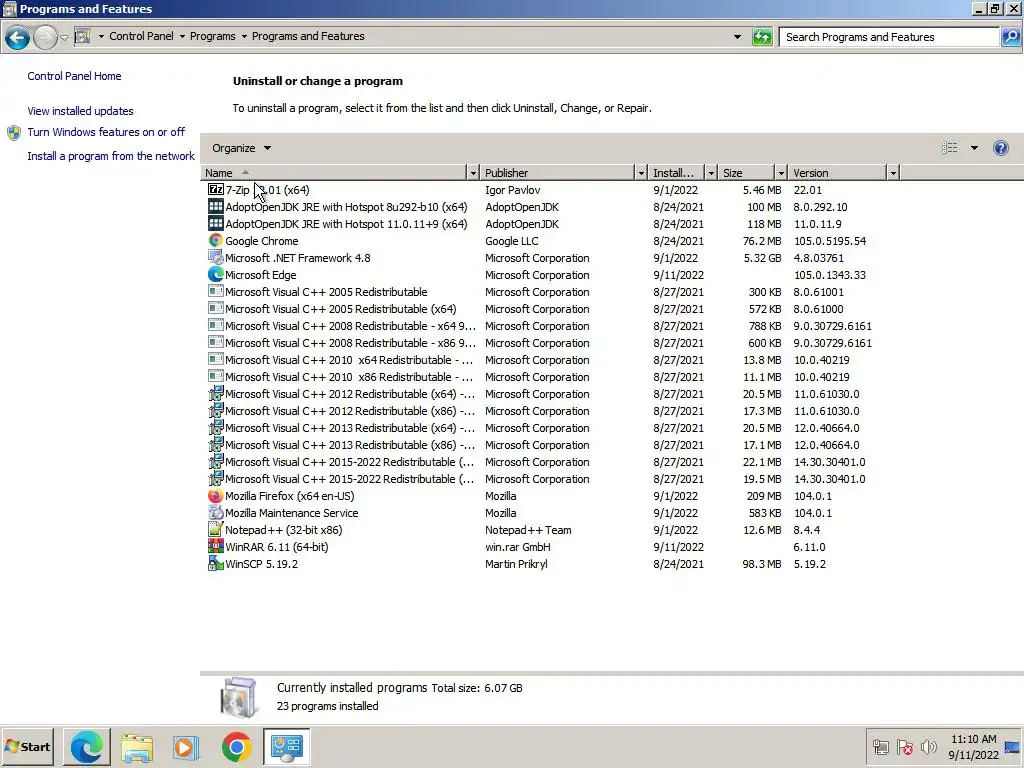The image size is (1024, 768).
Task: Open the address bar history dropdown
Action: point(737,37)
